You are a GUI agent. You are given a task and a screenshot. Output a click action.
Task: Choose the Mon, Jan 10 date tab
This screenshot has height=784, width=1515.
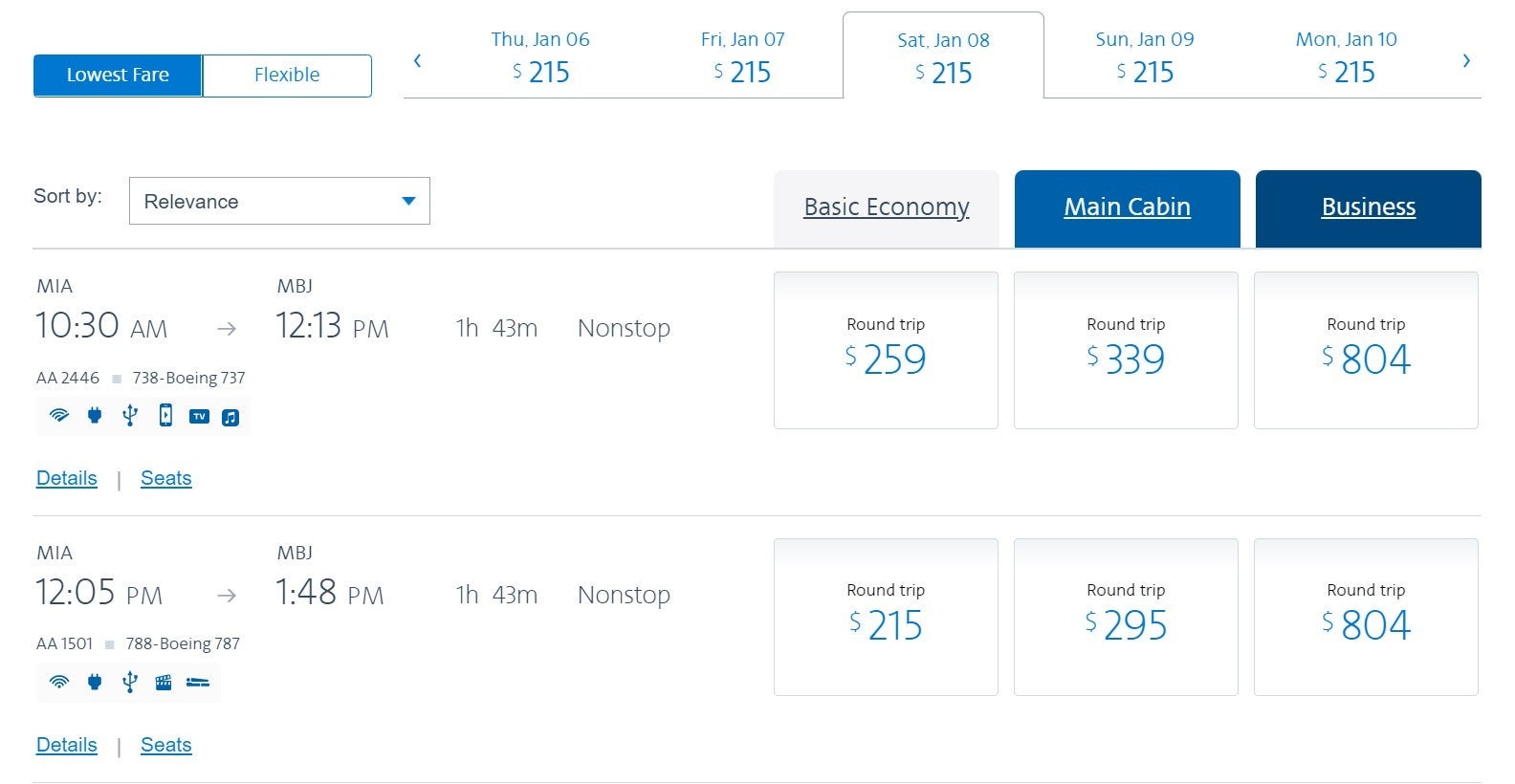[1346, 56]
